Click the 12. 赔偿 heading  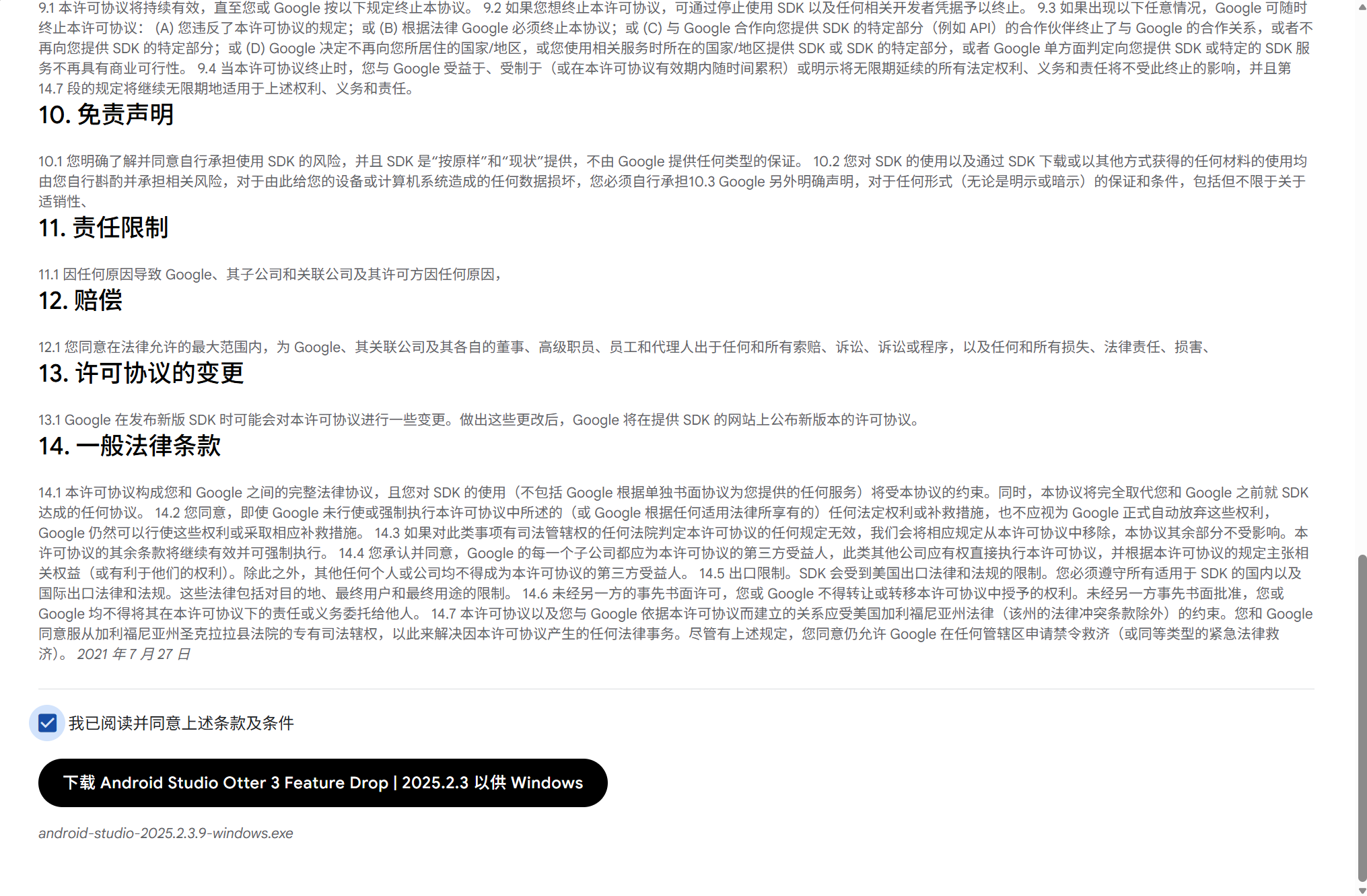80,300
